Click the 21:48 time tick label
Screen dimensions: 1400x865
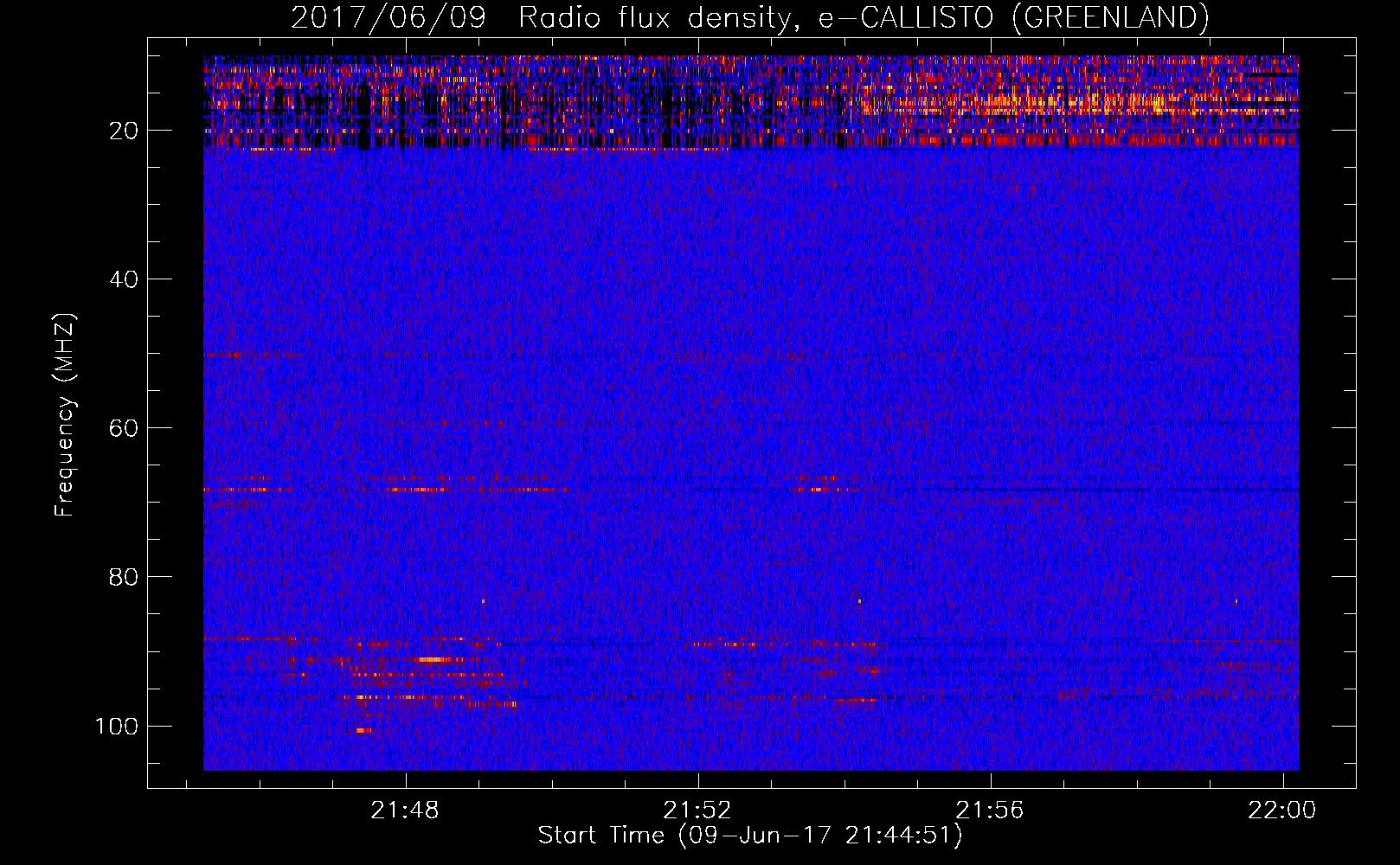[x=405, y=810]
